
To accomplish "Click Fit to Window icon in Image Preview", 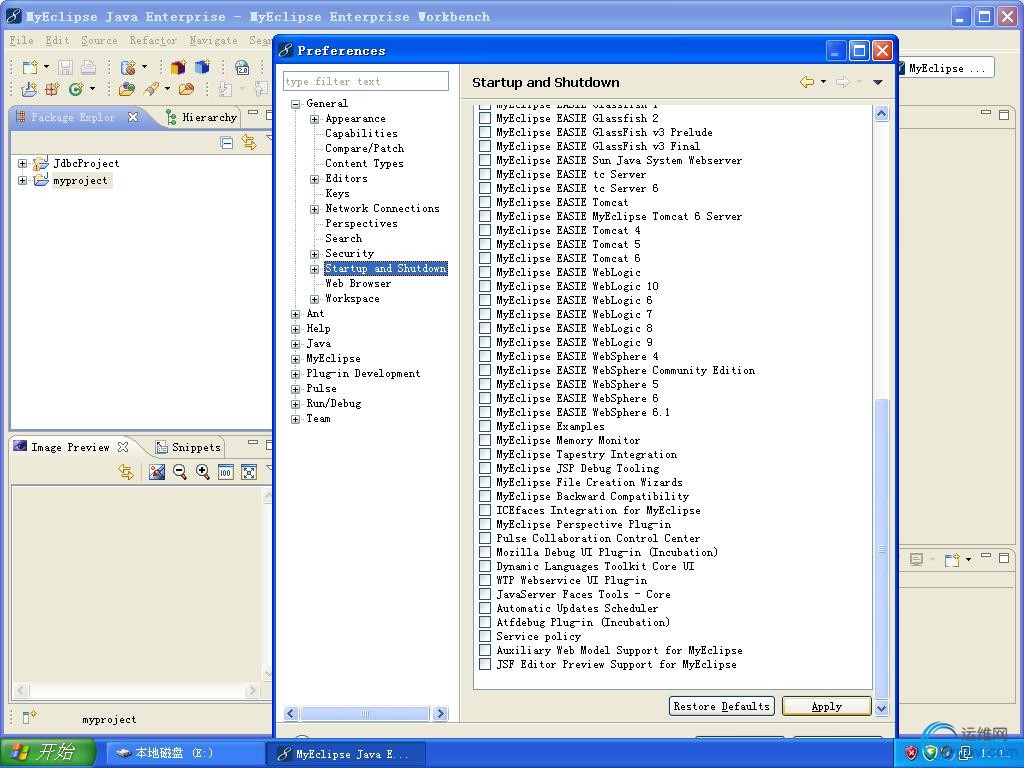I will [249, 472].
